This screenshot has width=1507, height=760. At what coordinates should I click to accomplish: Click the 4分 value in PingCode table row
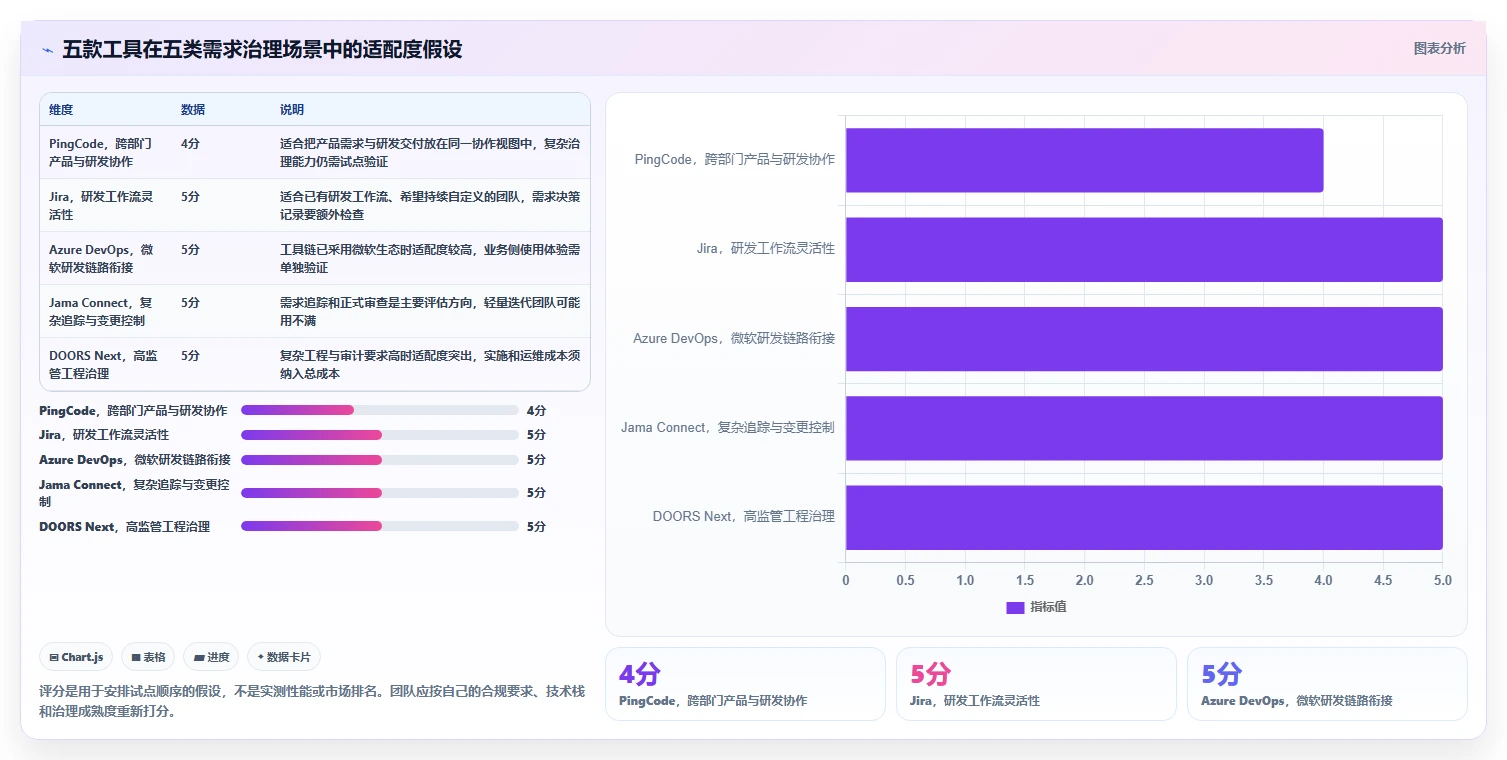coord(190,143)
